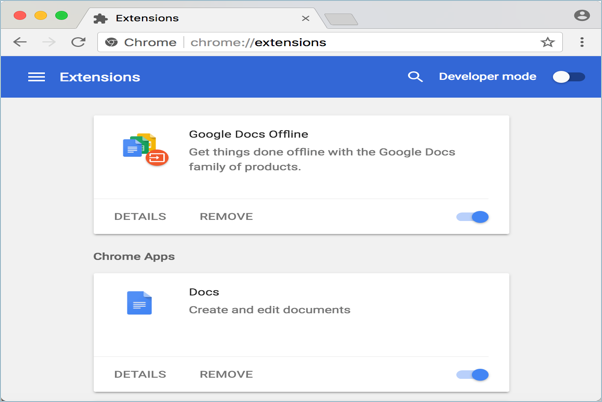Open Chrome's three-dot menu

(x=582, y=43)
